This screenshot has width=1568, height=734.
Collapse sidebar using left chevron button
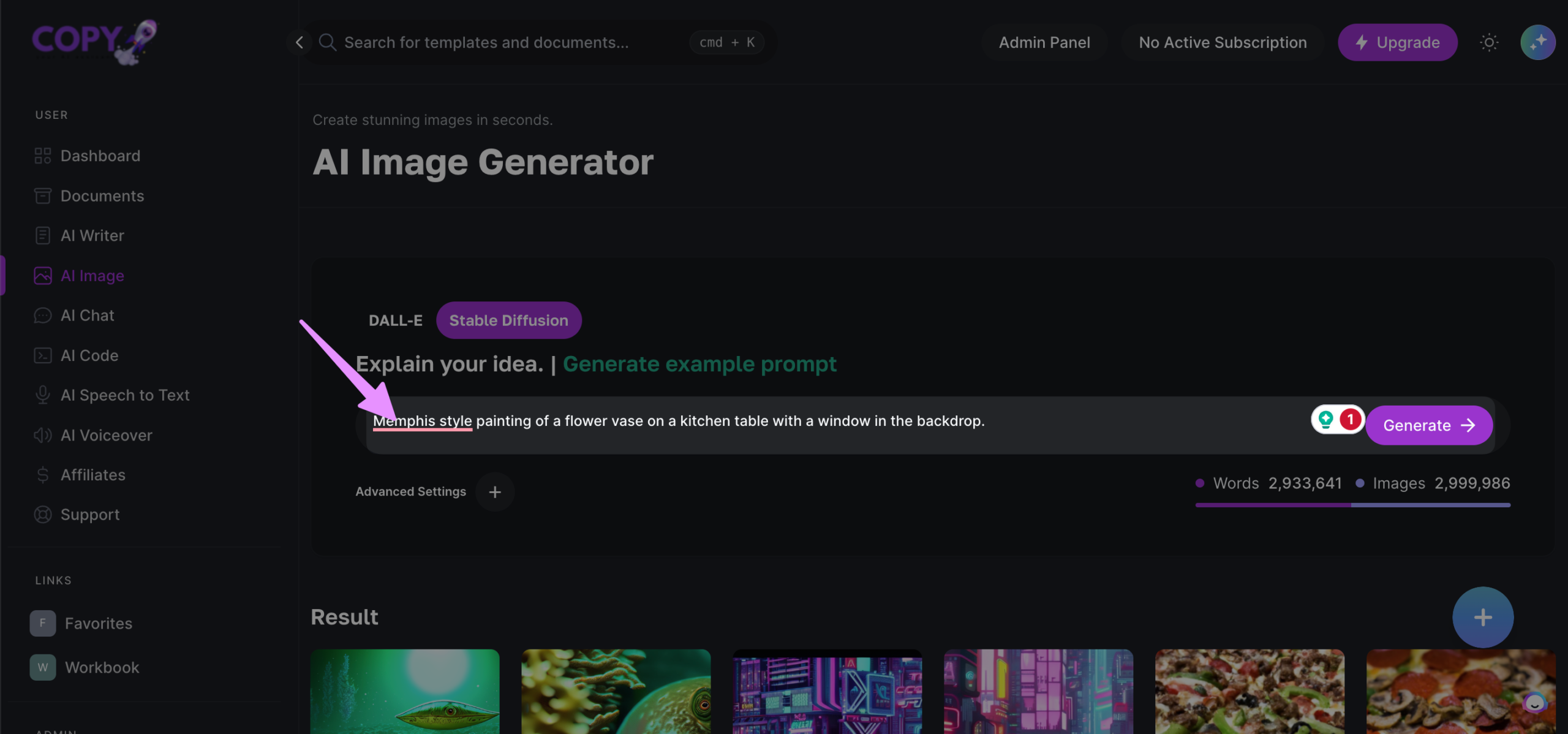point(300,42)
